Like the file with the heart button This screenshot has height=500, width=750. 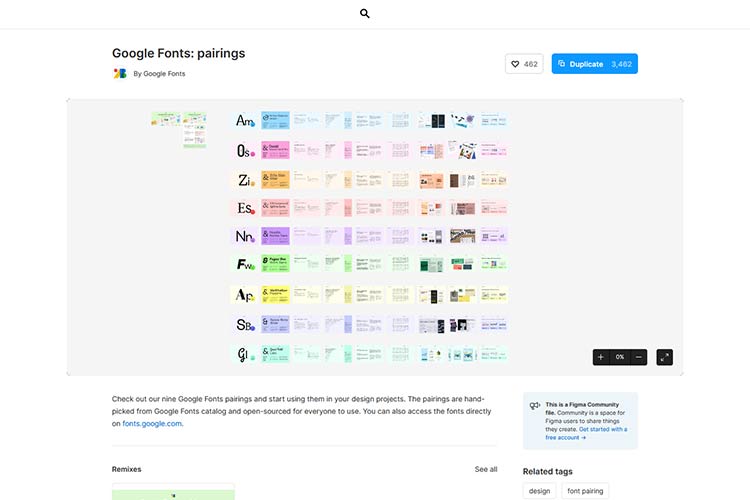[x=524, y=64]
